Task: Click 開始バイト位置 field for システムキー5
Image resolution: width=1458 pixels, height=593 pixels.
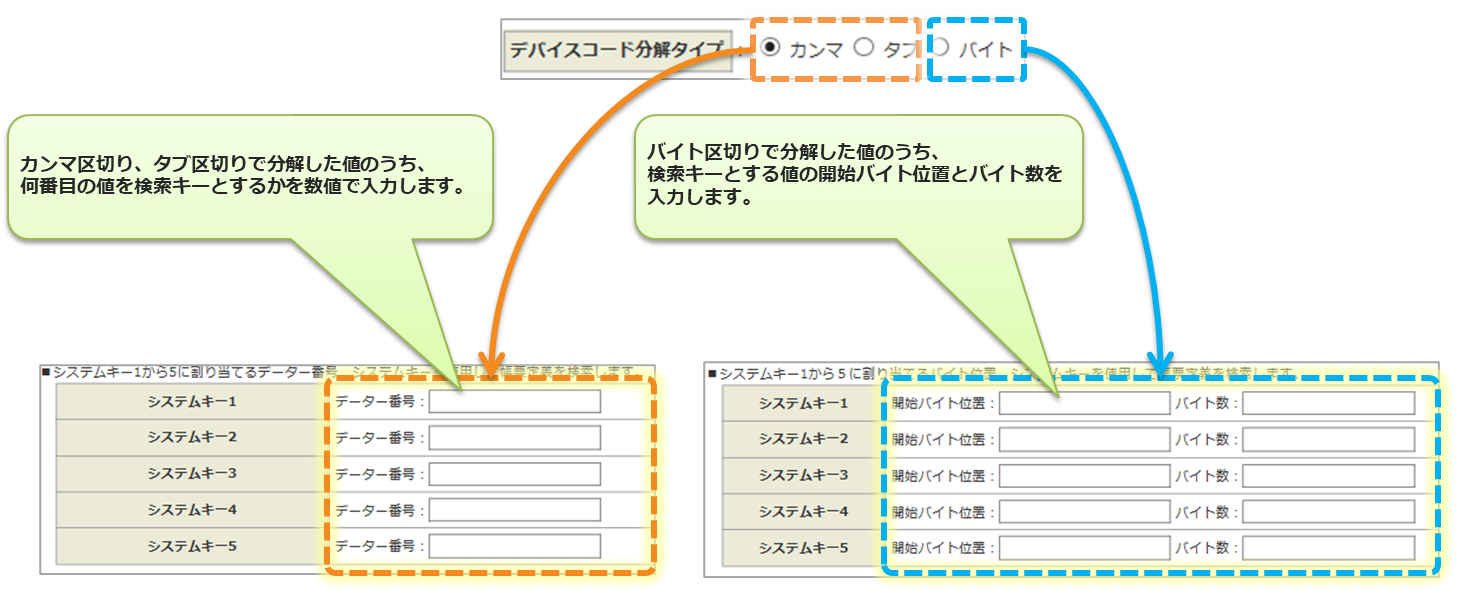Action: [1084, 548]
